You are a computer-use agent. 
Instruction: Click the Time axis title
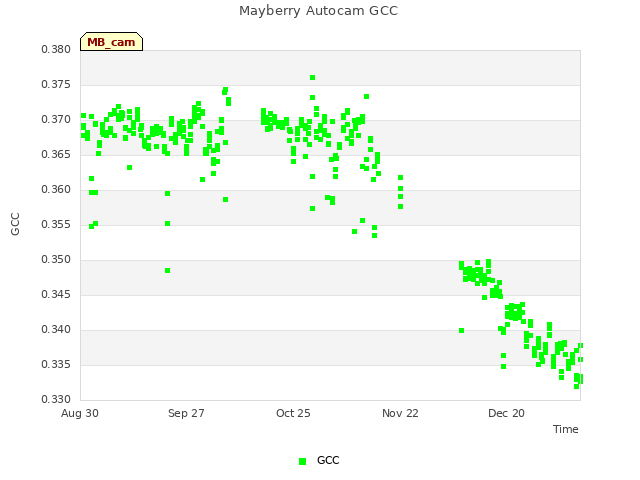pyautogui.click(x=566, y=429)
